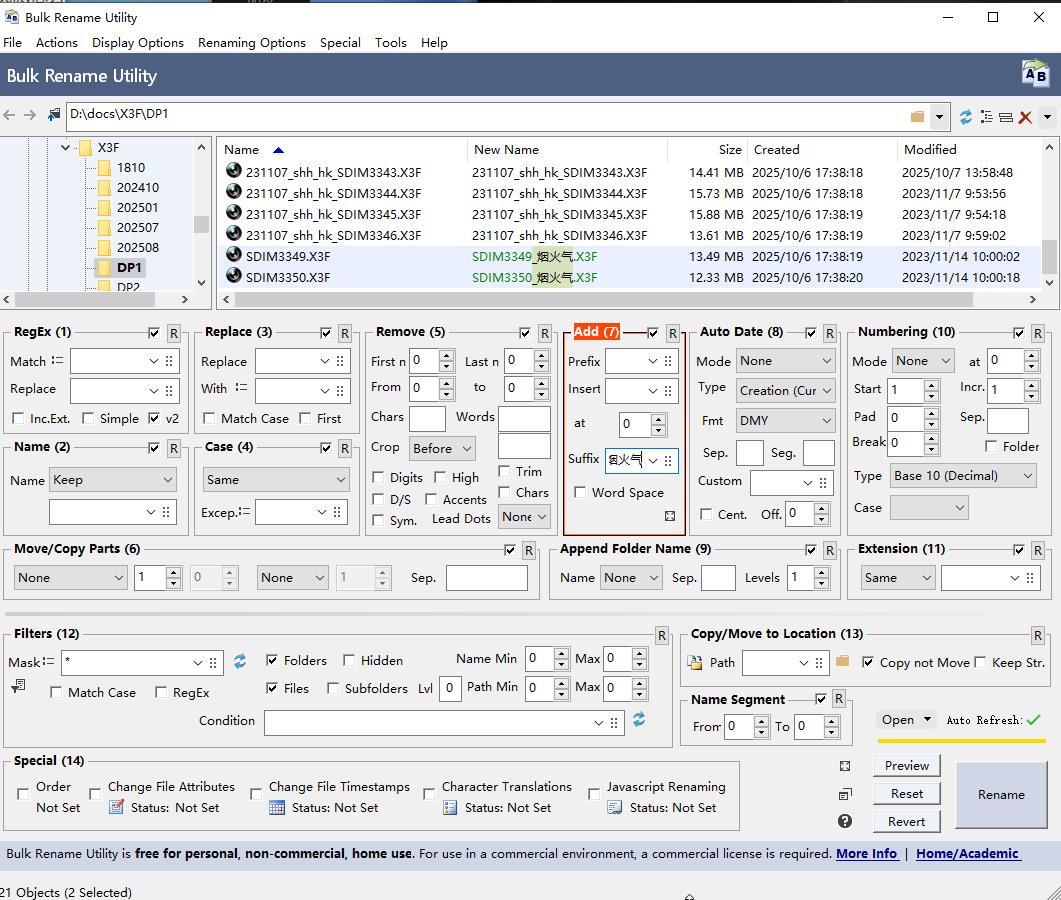The height and width of the screenshot is (900, 1061).
Task: Click folder browse icon in Copy/Move to Location
Action: point(842,661)
